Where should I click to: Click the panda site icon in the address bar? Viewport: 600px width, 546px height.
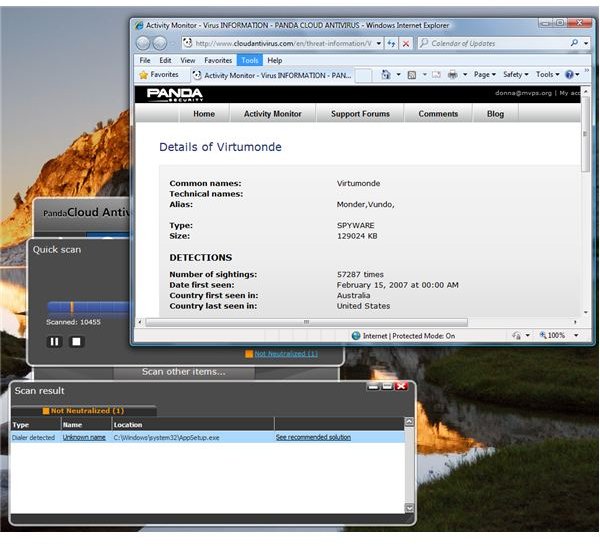tap(187, 43)
